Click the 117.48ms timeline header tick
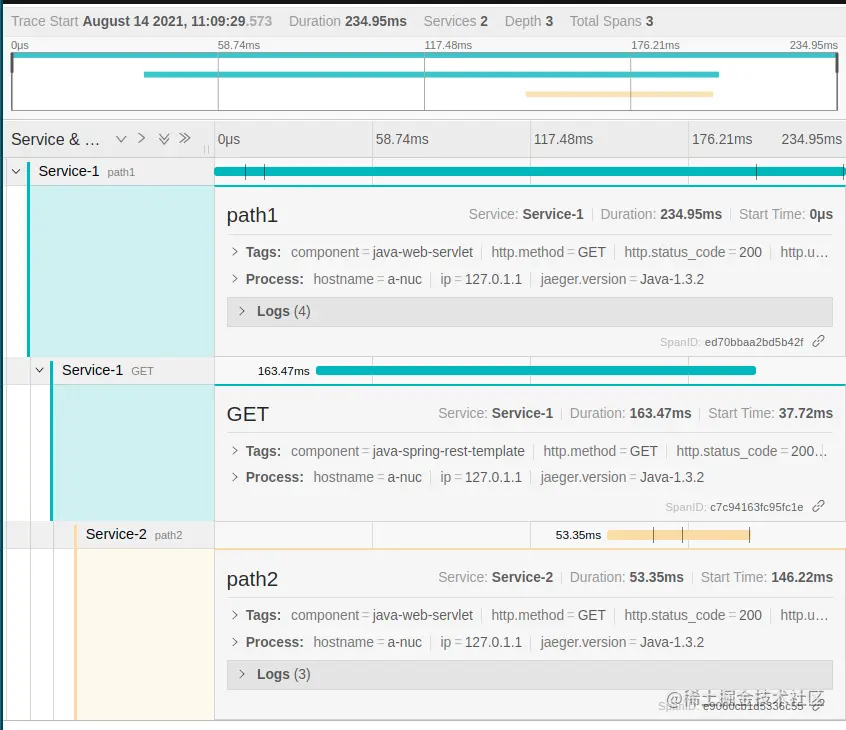Screen dimensions: 846x730 (x=563, y=139)
